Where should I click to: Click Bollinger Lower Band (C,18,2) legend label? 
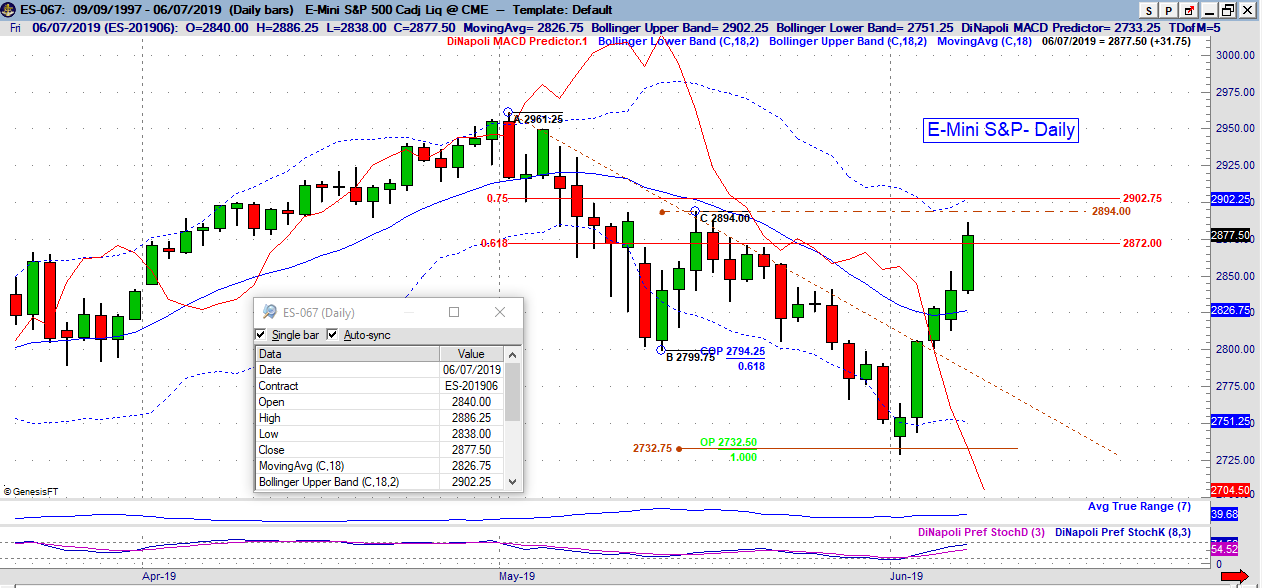pos(680,42)
